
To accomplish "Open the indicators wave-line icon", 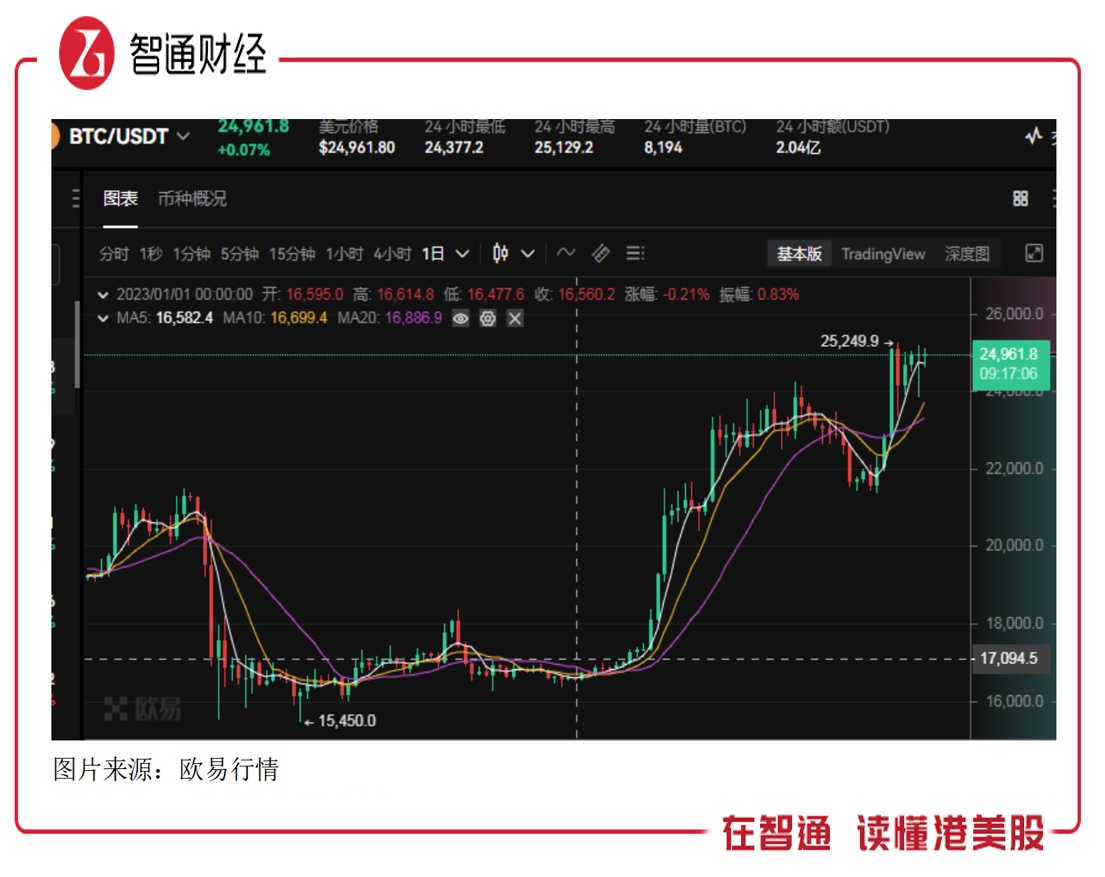I will (566, 252).
